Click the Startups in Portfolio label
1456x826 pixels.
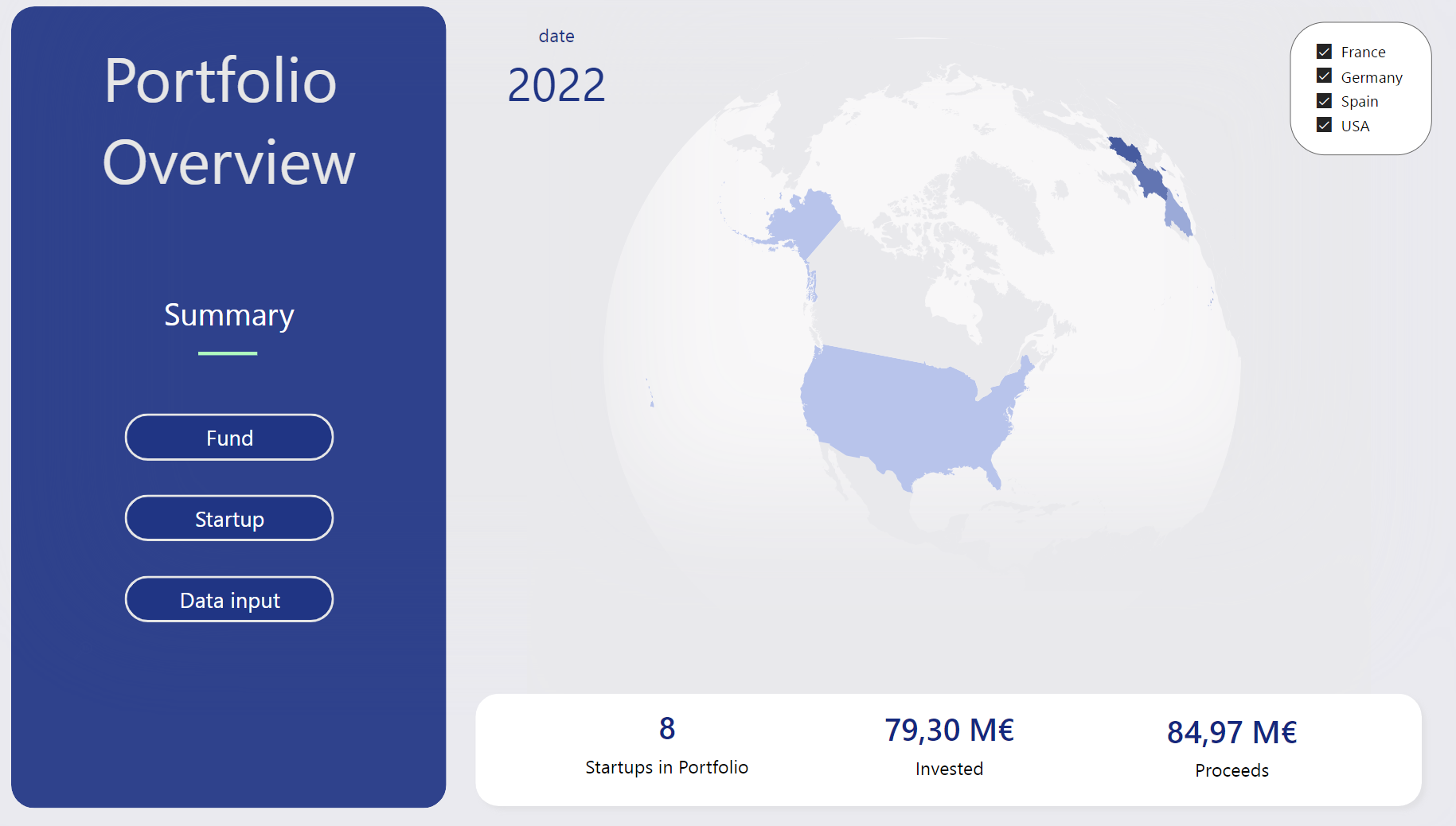pyautogui.click(x=667, y=767)
